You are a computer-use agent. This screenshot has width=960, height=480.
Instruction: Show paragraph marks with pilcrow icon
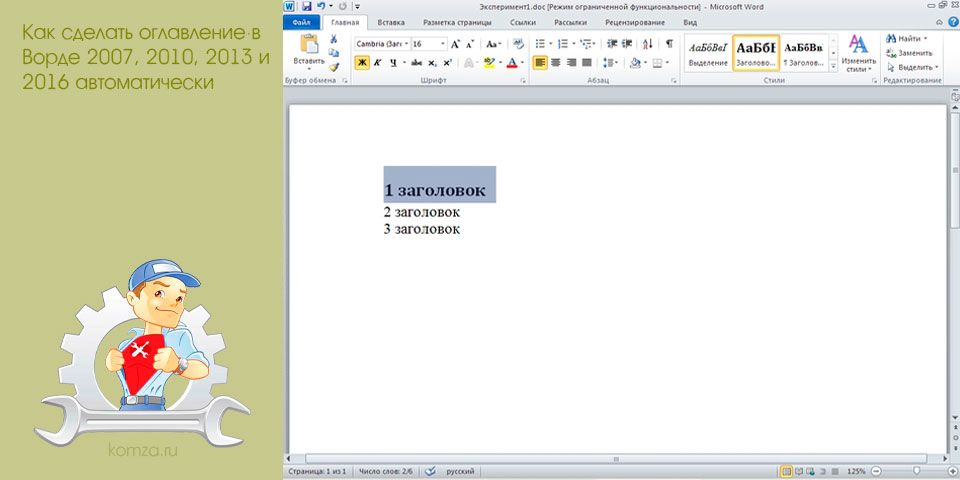[669, 44]
